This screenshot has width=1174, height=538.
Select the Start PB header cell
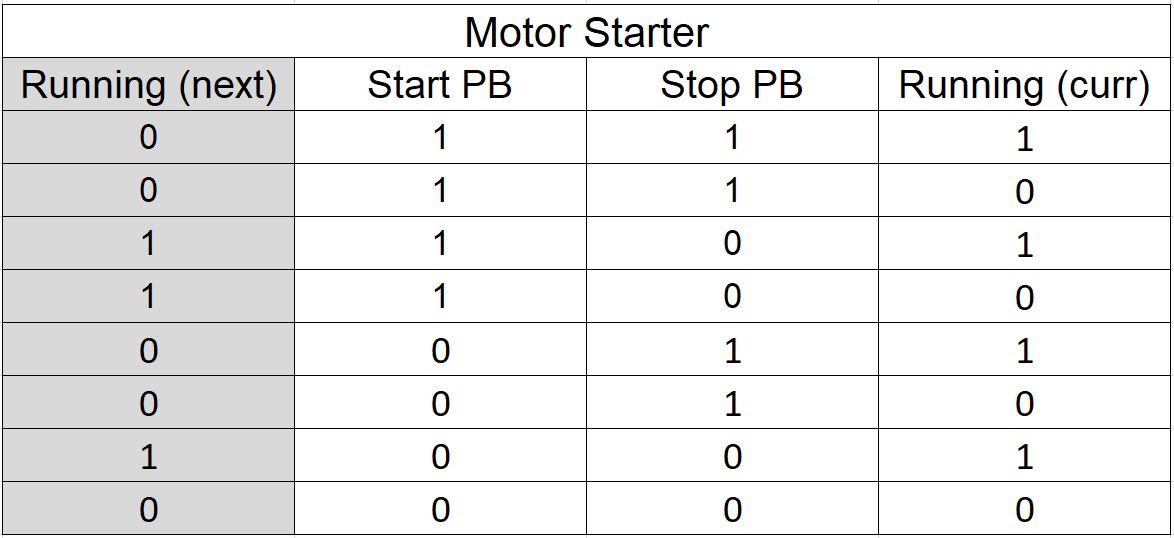(x=440, y=85)
